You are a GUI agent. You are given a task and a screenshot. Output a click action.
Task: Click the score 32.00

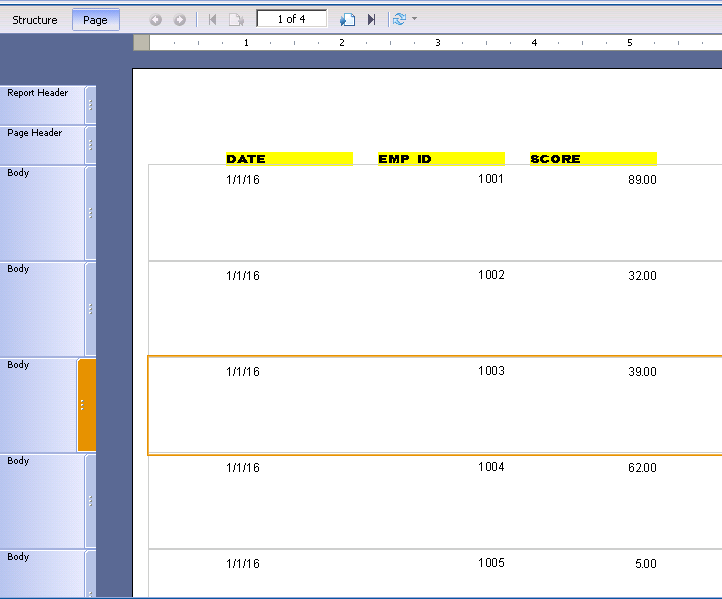[x=642, y=276]
